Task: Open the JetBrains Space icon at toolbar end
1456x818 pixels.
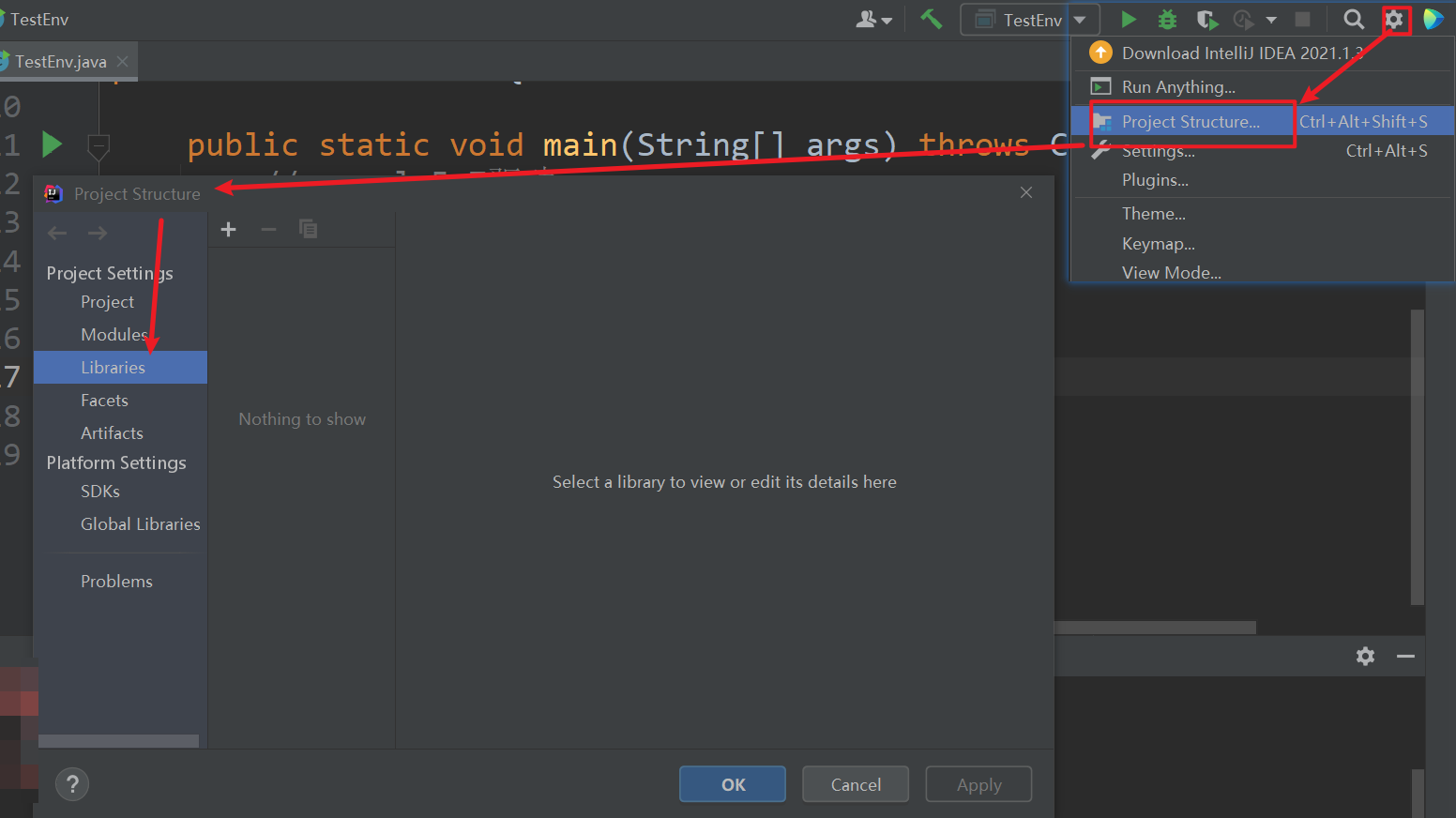Action: [x=1433, y=19]
